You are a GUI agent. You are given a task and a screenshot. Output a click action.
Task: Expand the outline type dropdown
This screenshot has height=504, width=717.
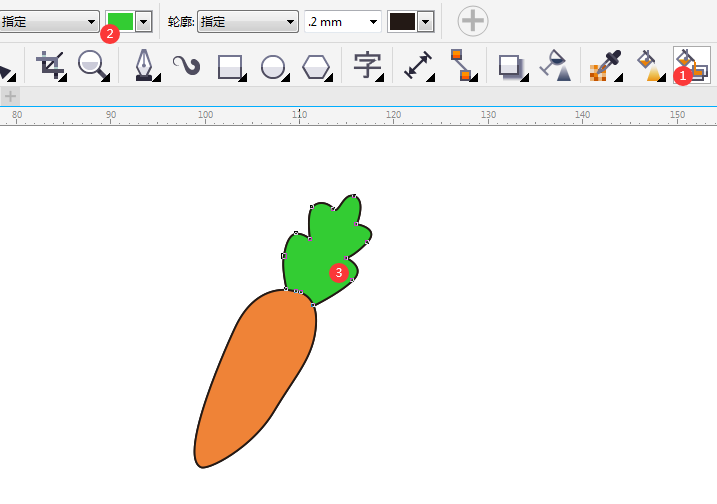click(x=291, y=21)
